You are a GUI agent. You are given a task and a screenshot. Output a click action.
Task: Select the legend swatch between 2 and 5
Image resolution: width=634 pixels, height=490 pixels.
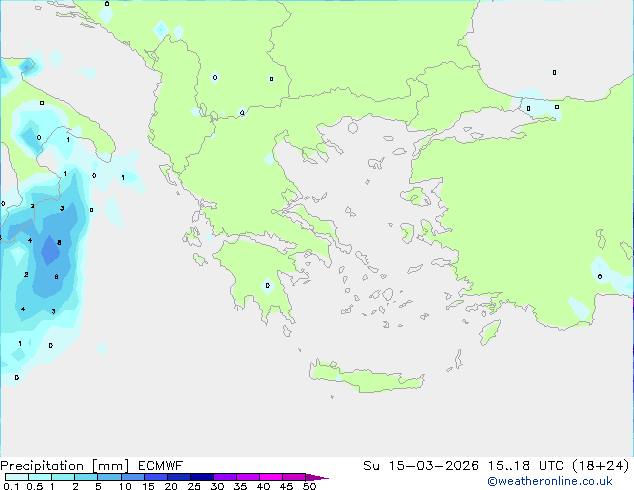(x=86, y=477)
